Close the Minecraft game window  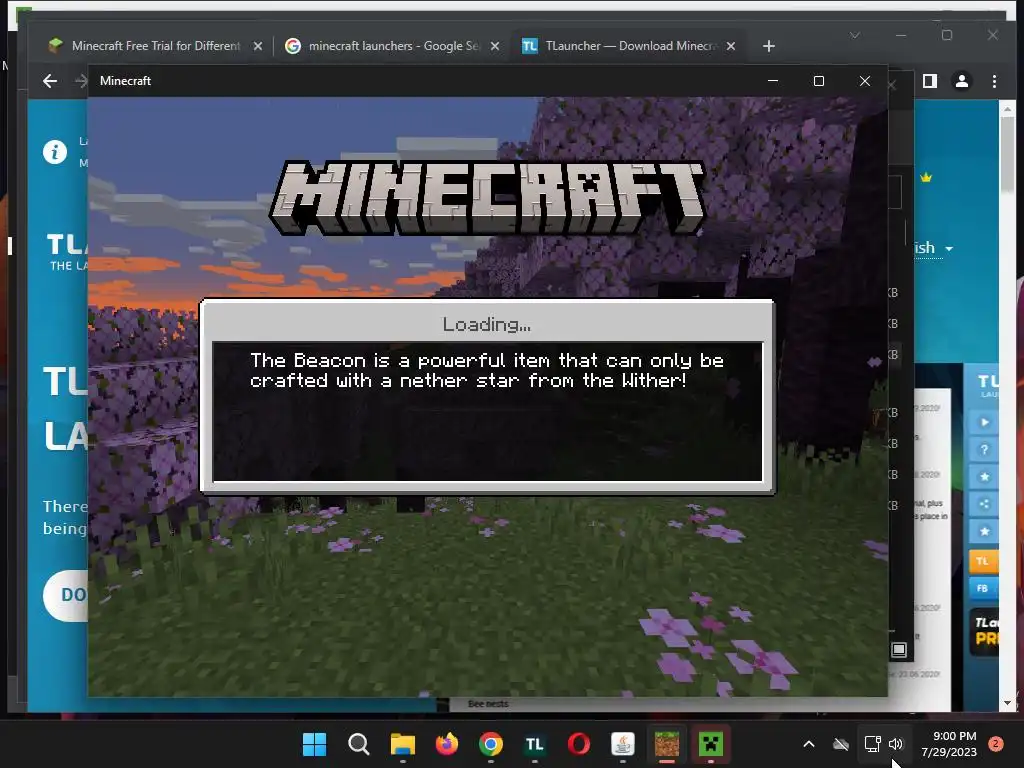[x=865, y=81]
